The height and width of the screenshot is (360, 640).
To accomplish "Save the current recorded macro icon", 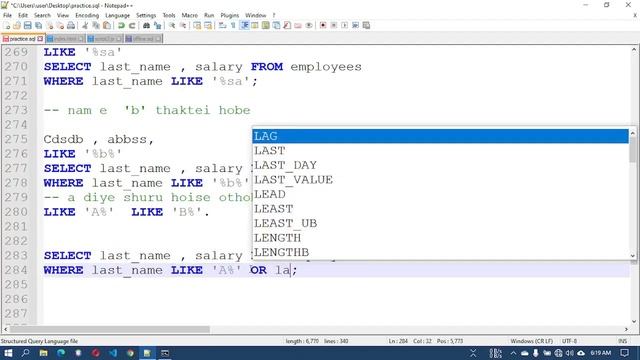I will tap(366, 25).
